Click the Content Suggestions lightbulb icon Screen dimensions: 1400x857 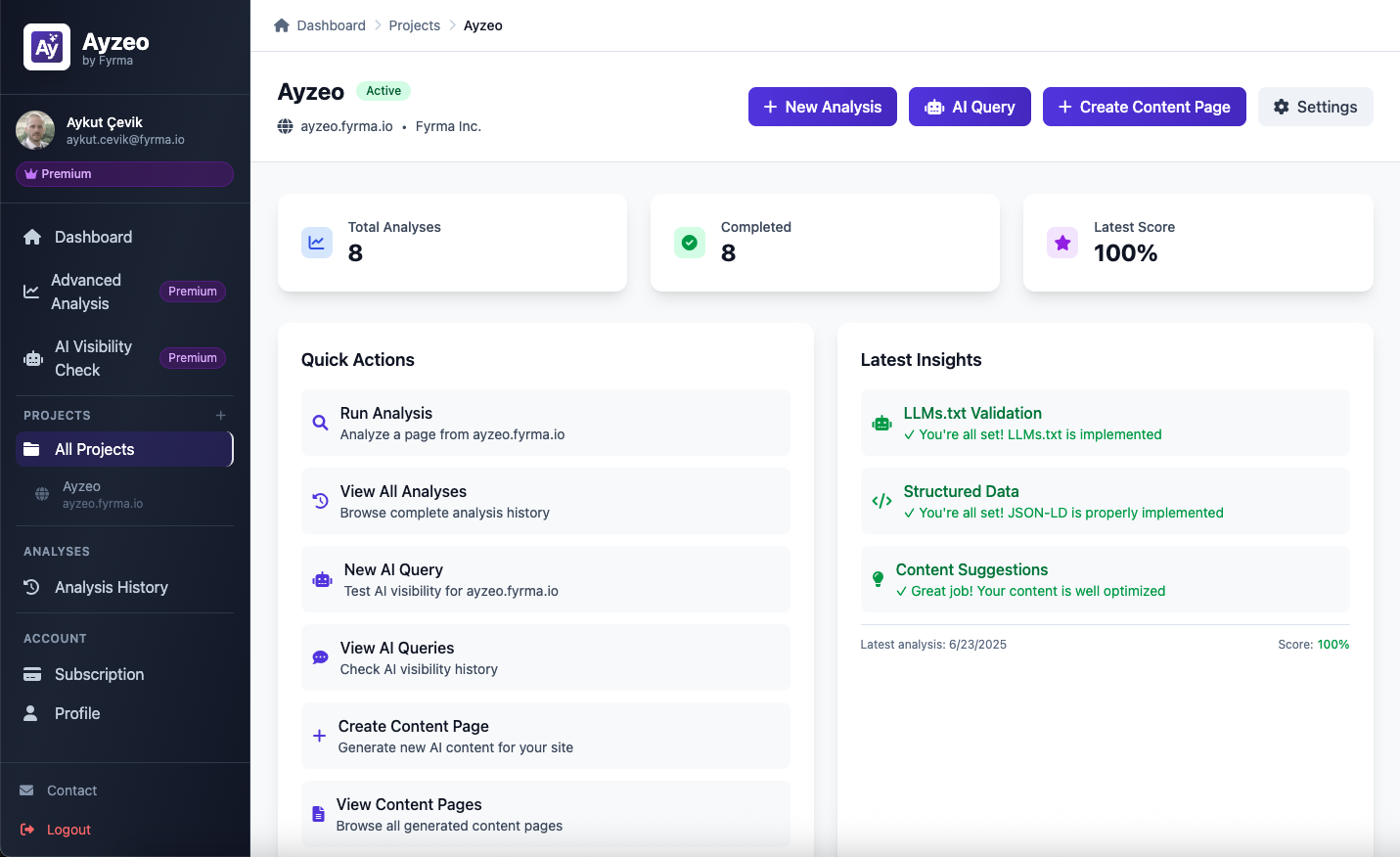[x=878, y=579]
